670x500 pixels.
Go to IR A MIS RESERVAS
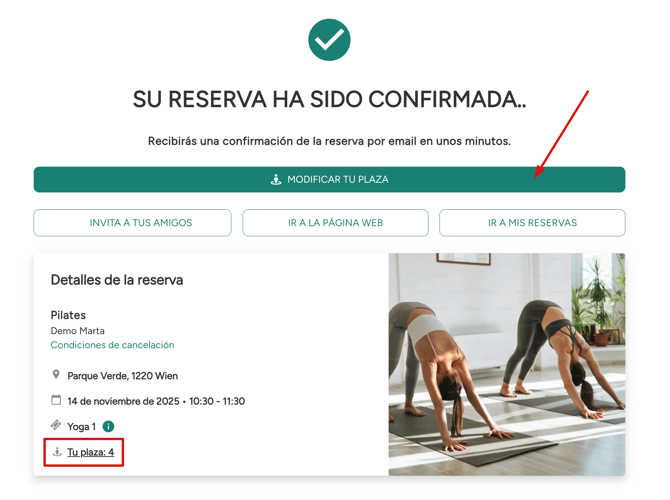coord(532,223)
